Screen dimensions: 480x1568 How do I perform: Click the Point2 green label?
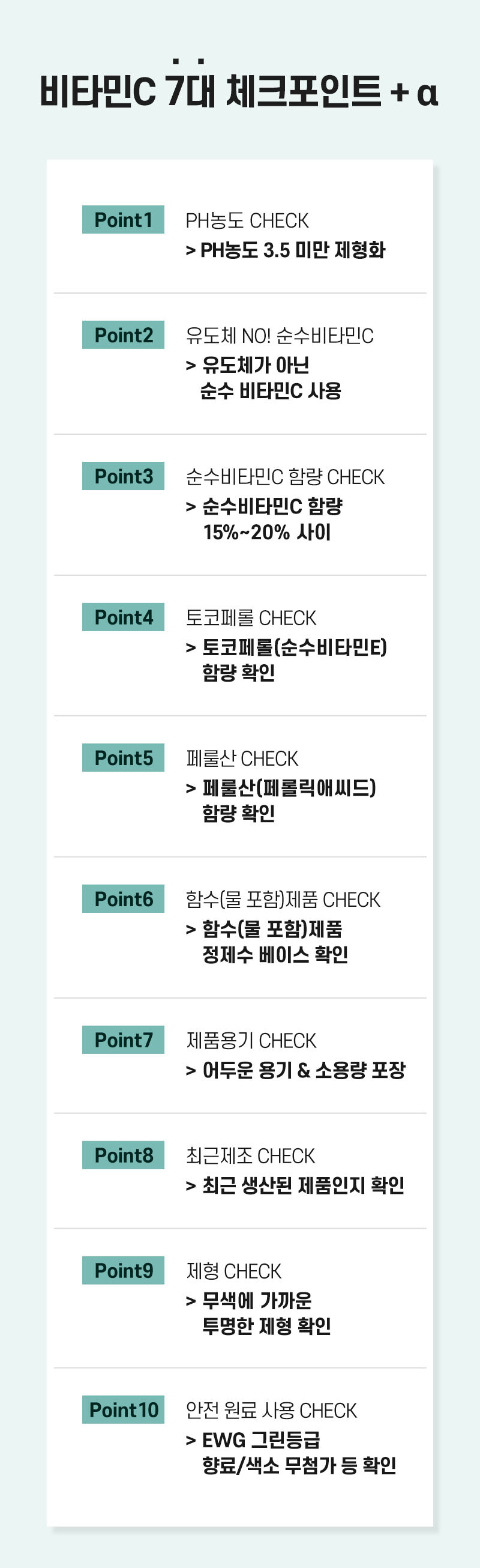point(123,334)
